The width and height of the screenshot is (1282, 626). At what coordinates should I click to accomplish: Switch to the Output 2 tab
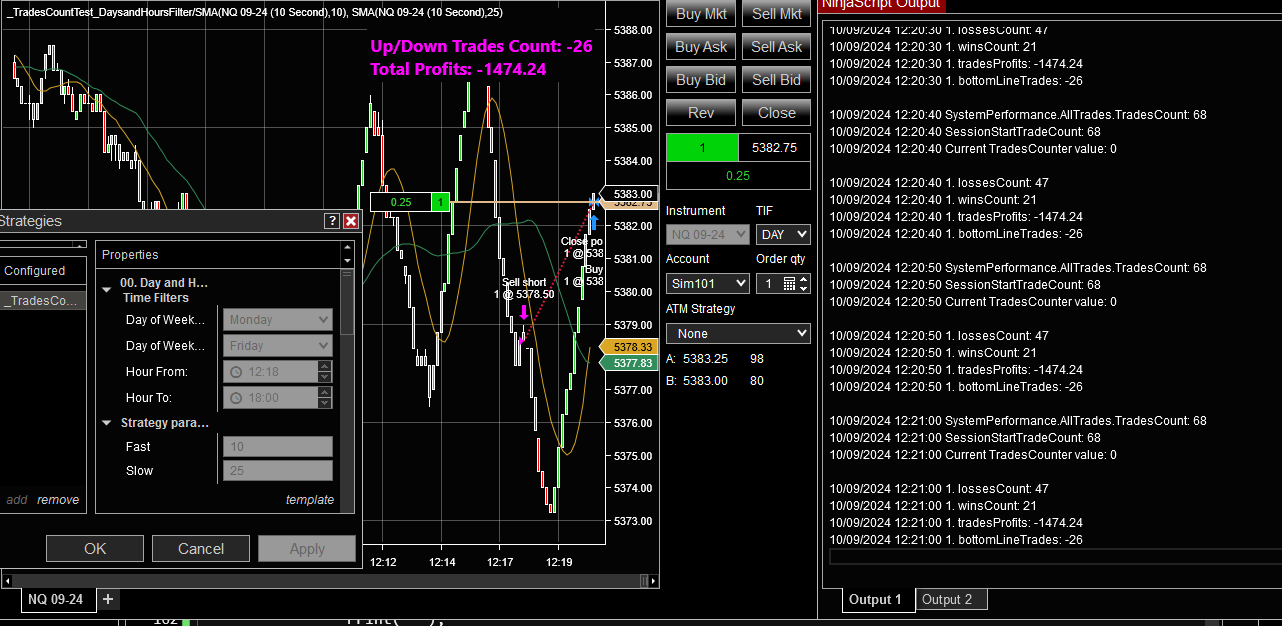pos(950,599)
